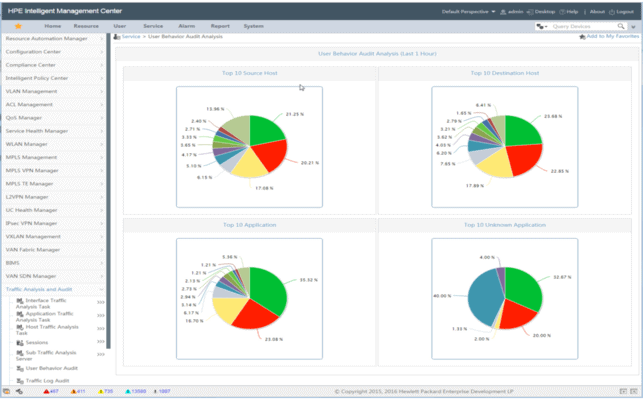Click the Desktop icon in header
This screenshot has width=643, height=400.
click(530, 12)
